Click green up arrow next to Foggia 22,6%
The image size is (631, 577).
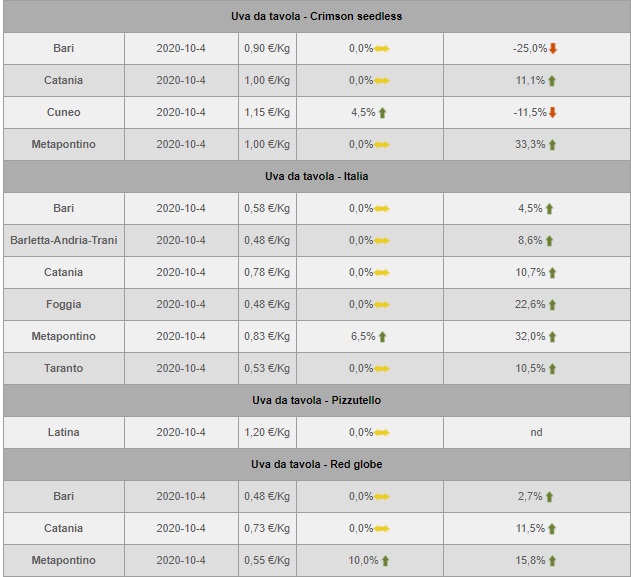coord(552,304)
